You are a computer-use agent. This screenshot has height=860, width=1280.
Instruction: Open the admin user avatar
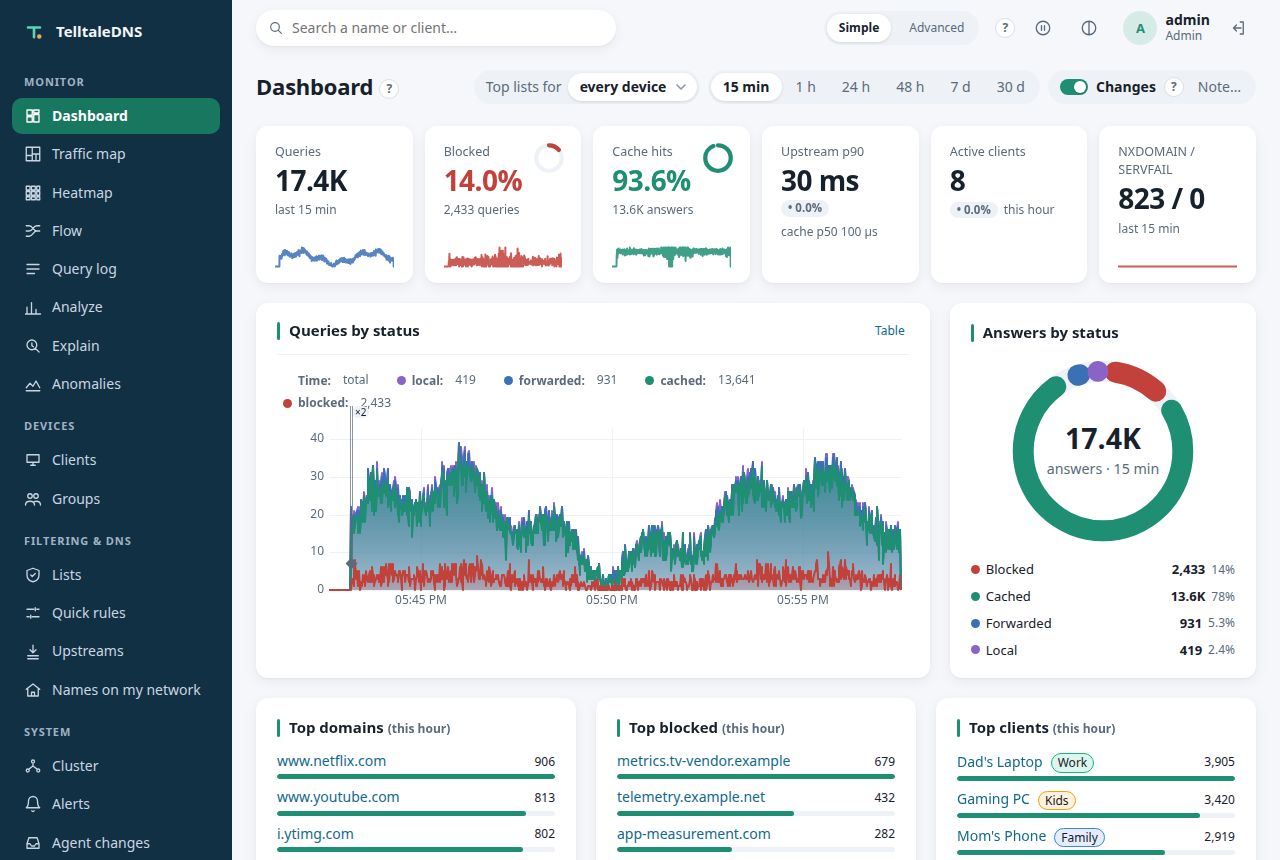point(1141,28)
